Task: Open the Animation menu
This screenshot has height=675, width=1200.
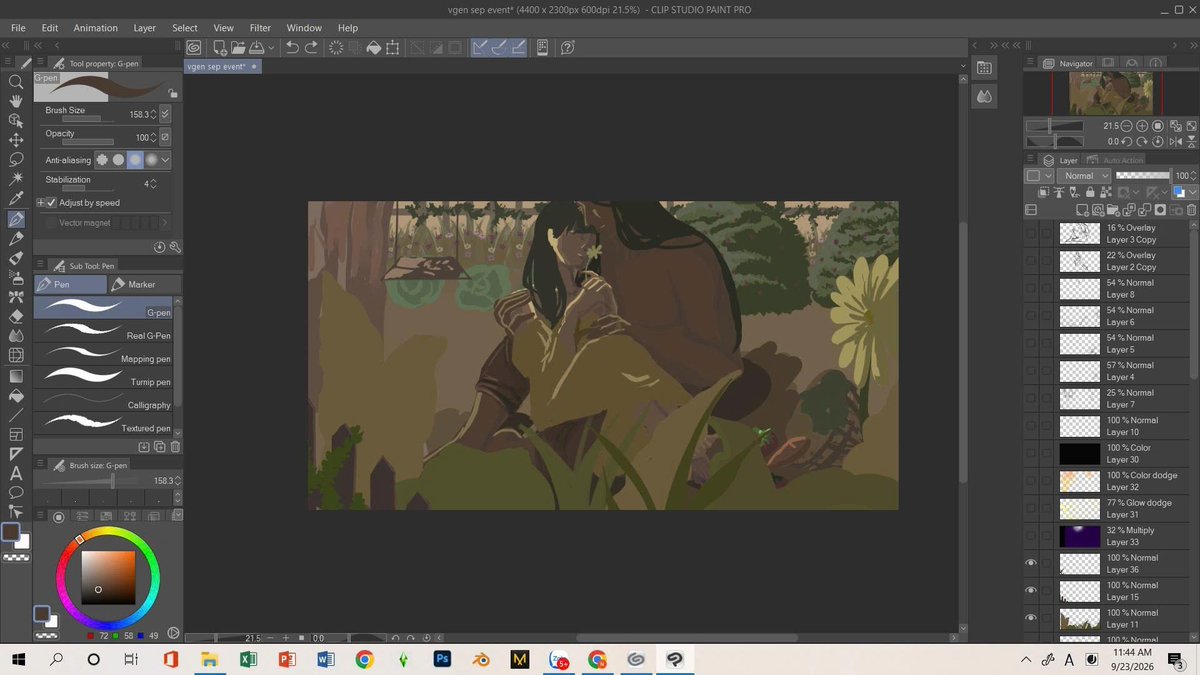Action: (95, 28)
